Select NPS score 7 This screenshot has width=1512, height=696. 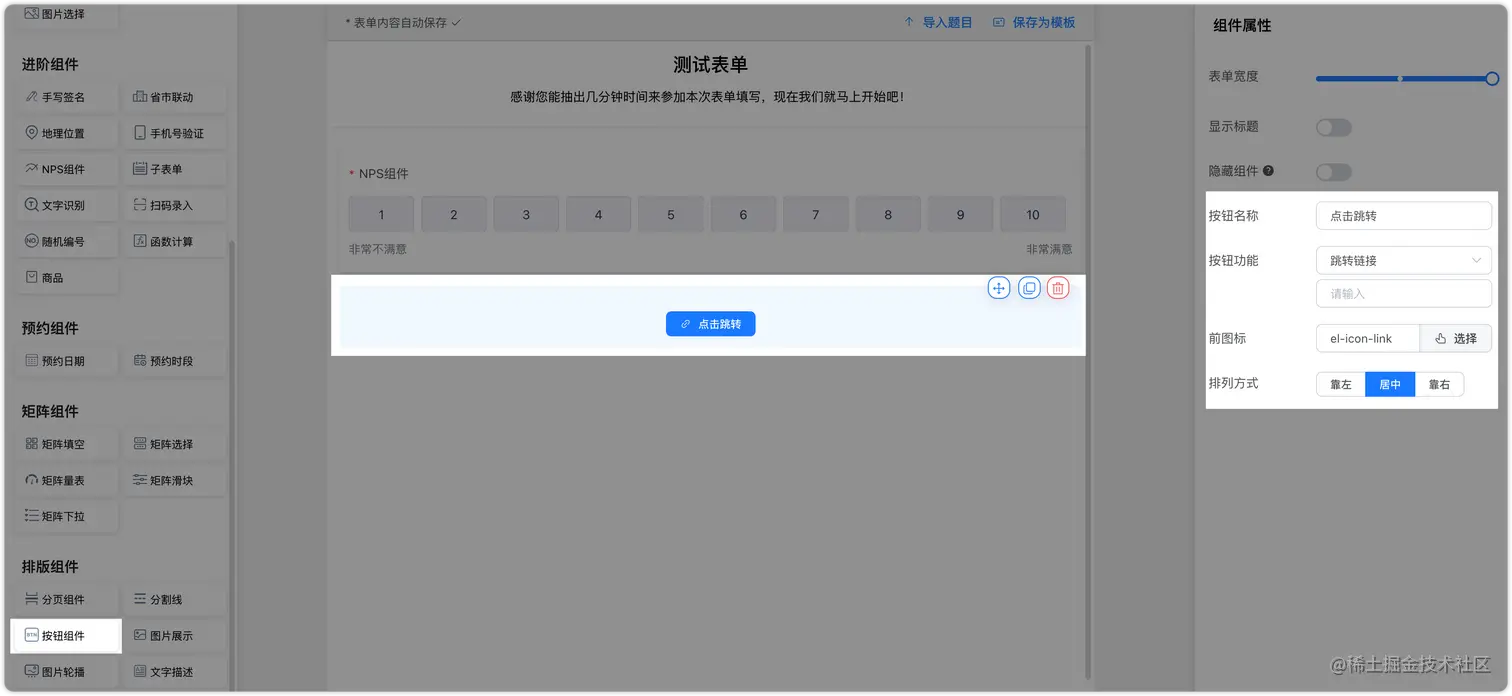click(x=816, y=214)
